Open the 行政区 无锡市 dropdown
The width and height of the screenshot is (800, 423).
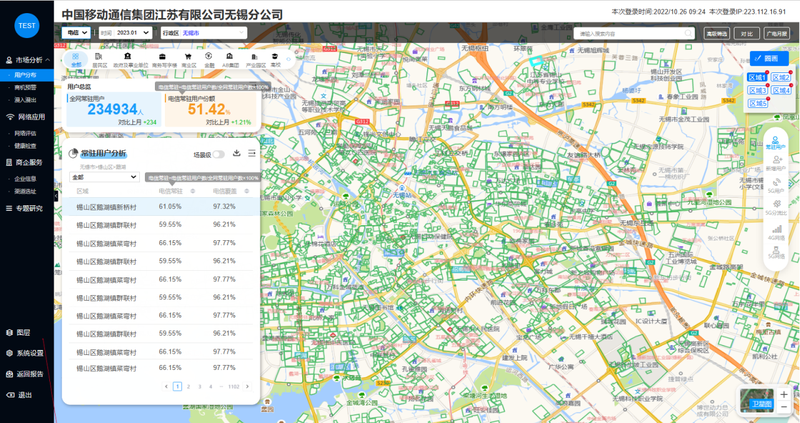tap(204, 33)
